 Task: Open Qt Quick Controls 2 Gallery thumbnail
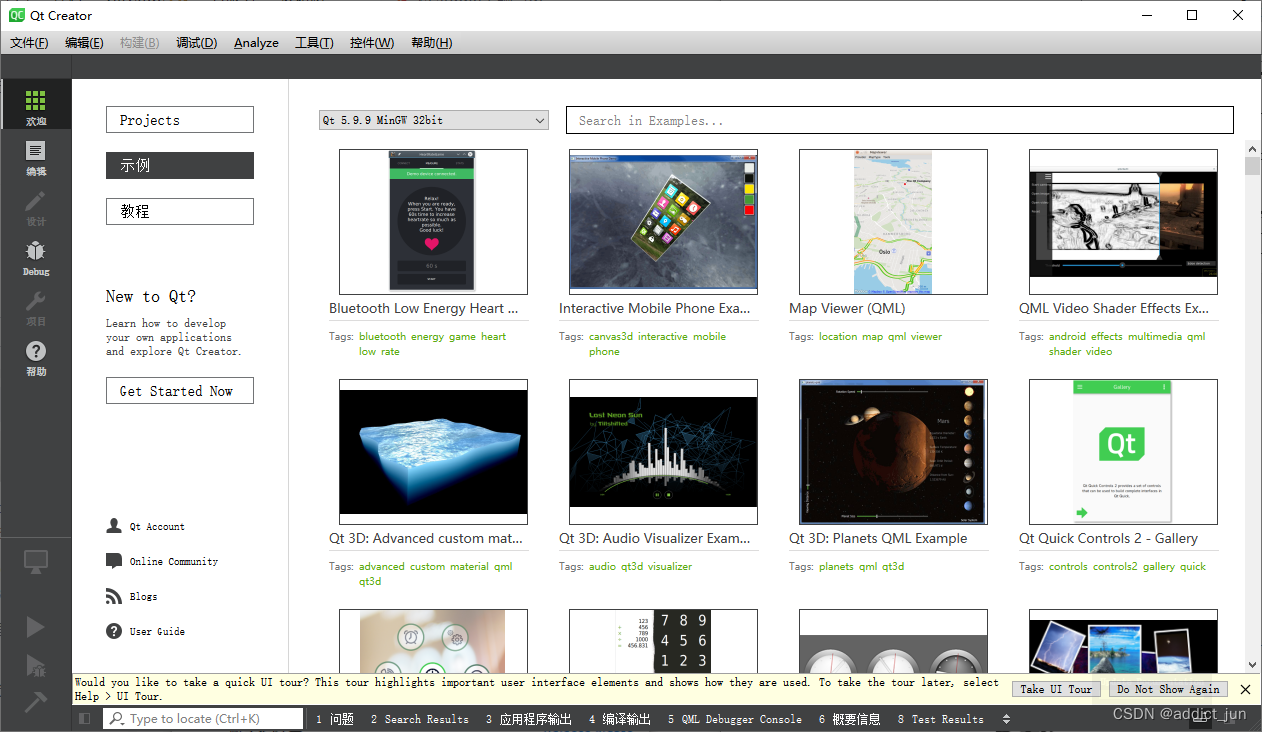[x=1123, y=452]
